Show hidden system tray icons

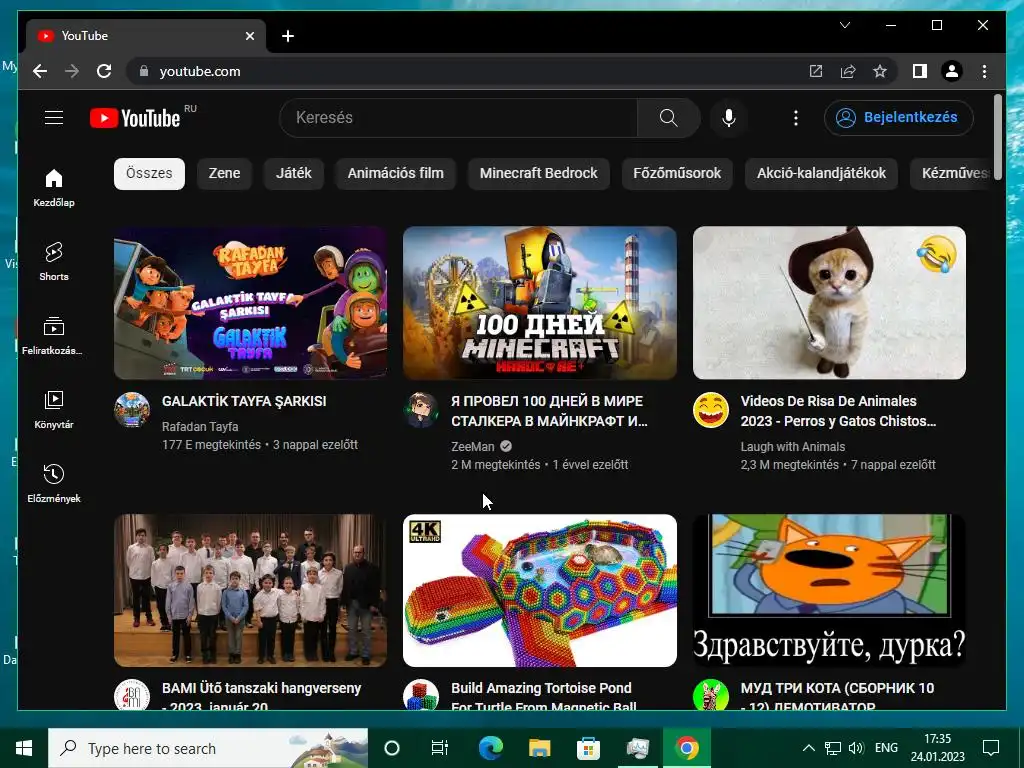pos(808,748)
